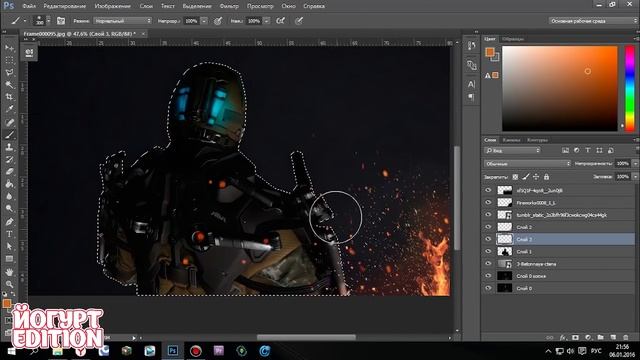
Task: Open workspace switcher Основная рабочая среда
Action: click(593, 21)
